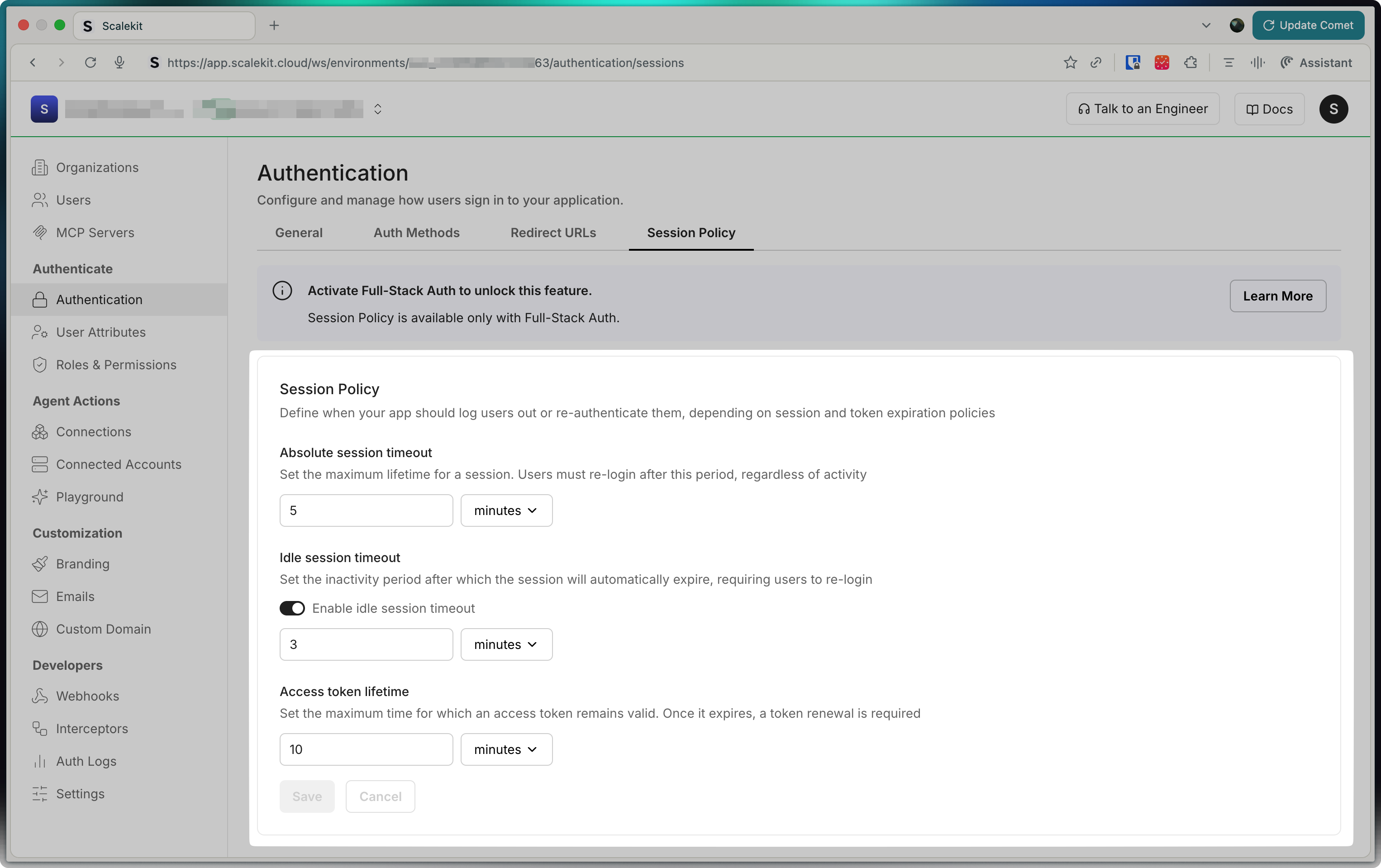Click the Roles & Permissions shield icon
The image size is (1381, 868).
pyautogui.click(x=39, y=365)
